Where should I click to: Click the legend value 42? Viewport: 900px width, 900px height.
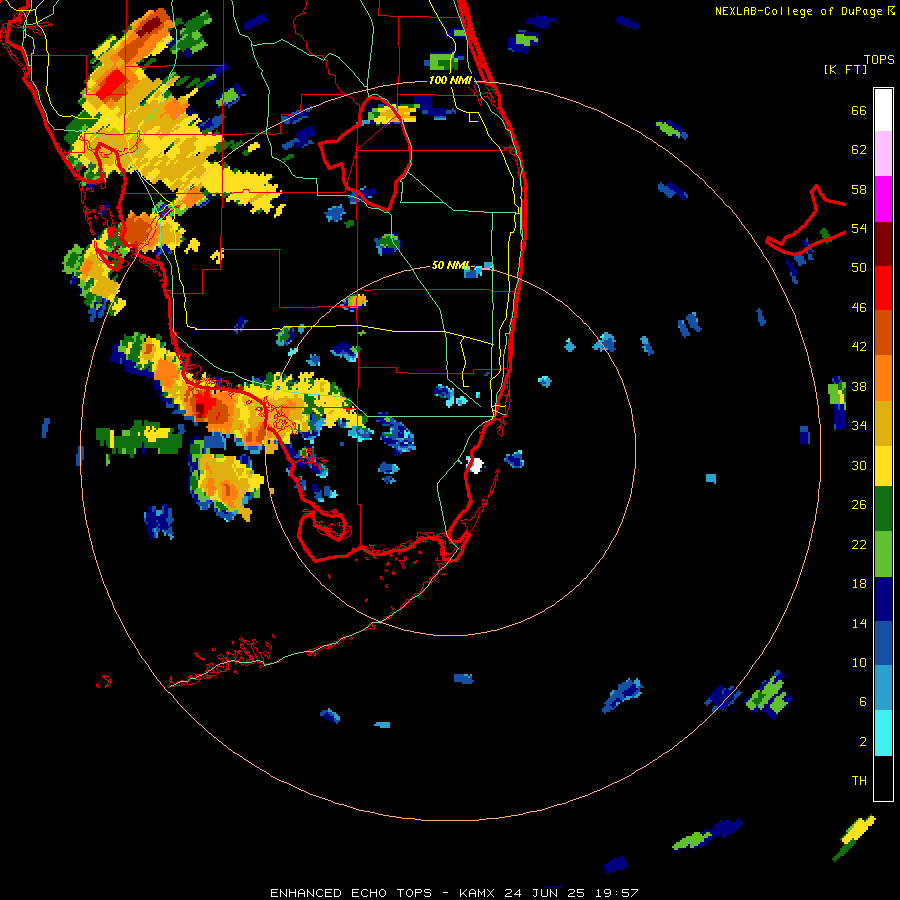tap(859, 347)
